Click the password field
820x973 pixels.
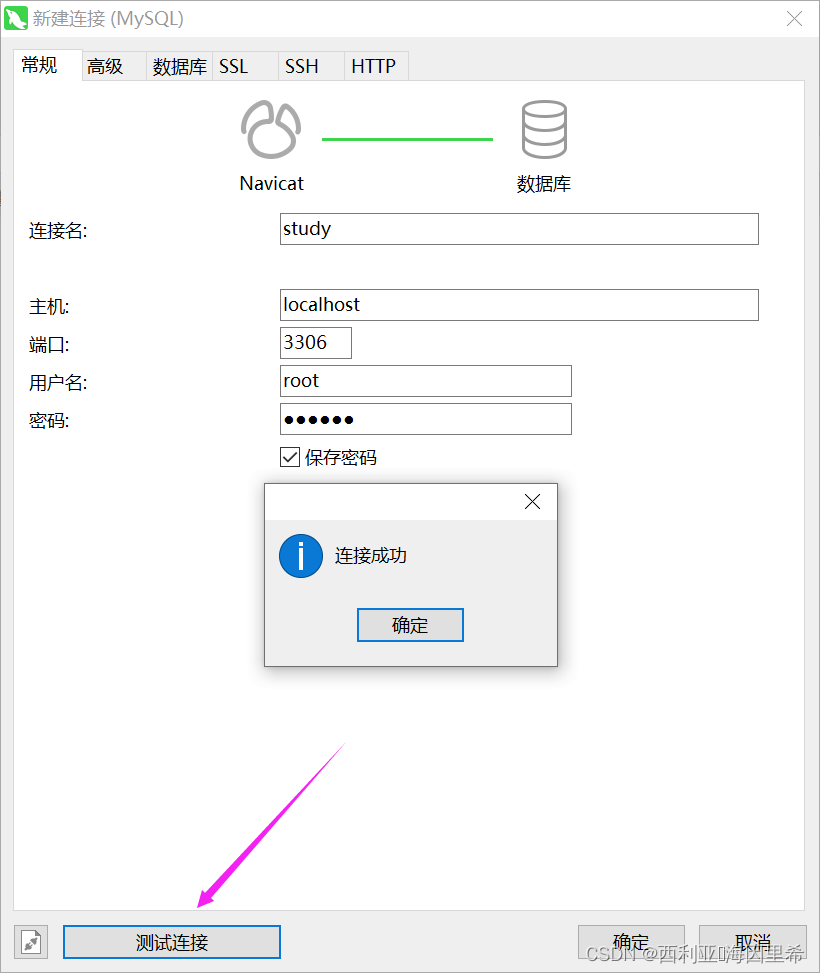[426, 419]
